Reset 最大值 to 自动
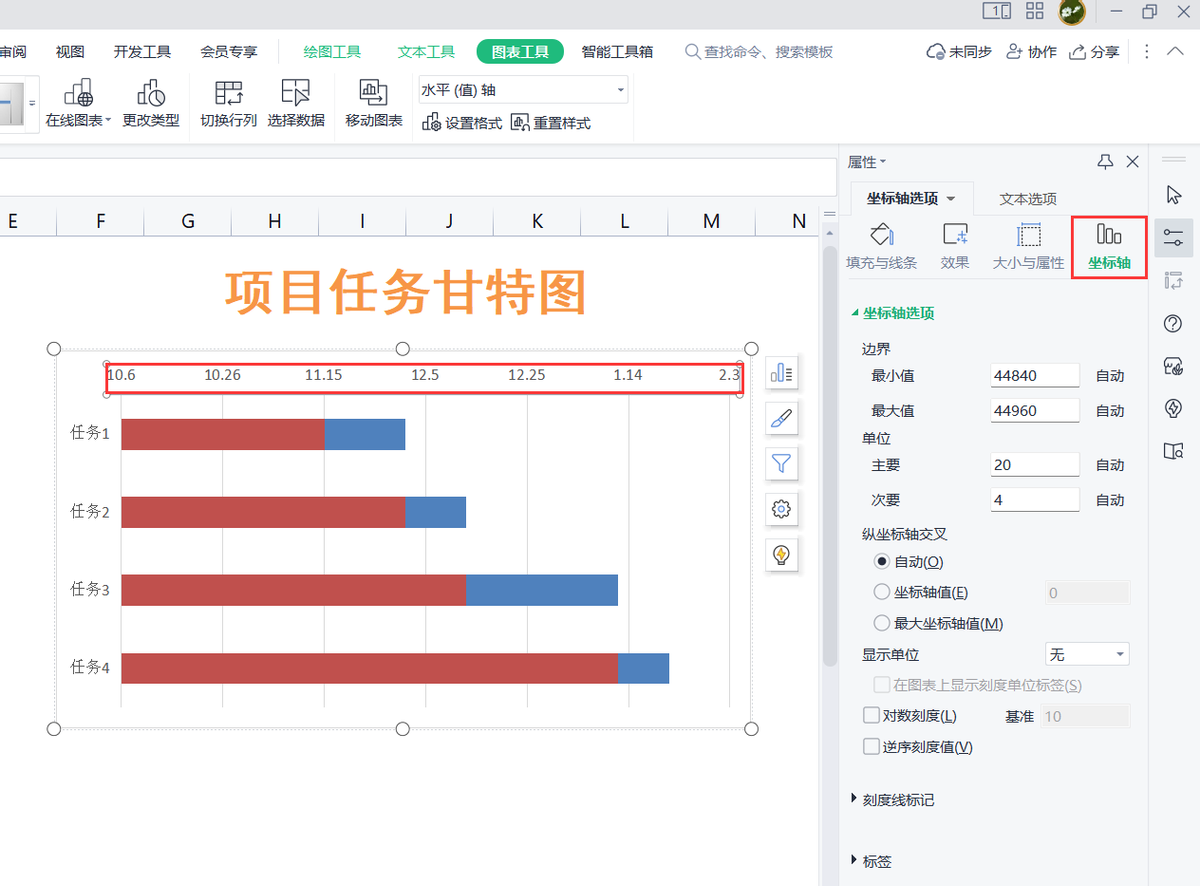This screenshot has height=886, width=1200. (x=1110, y=411)
